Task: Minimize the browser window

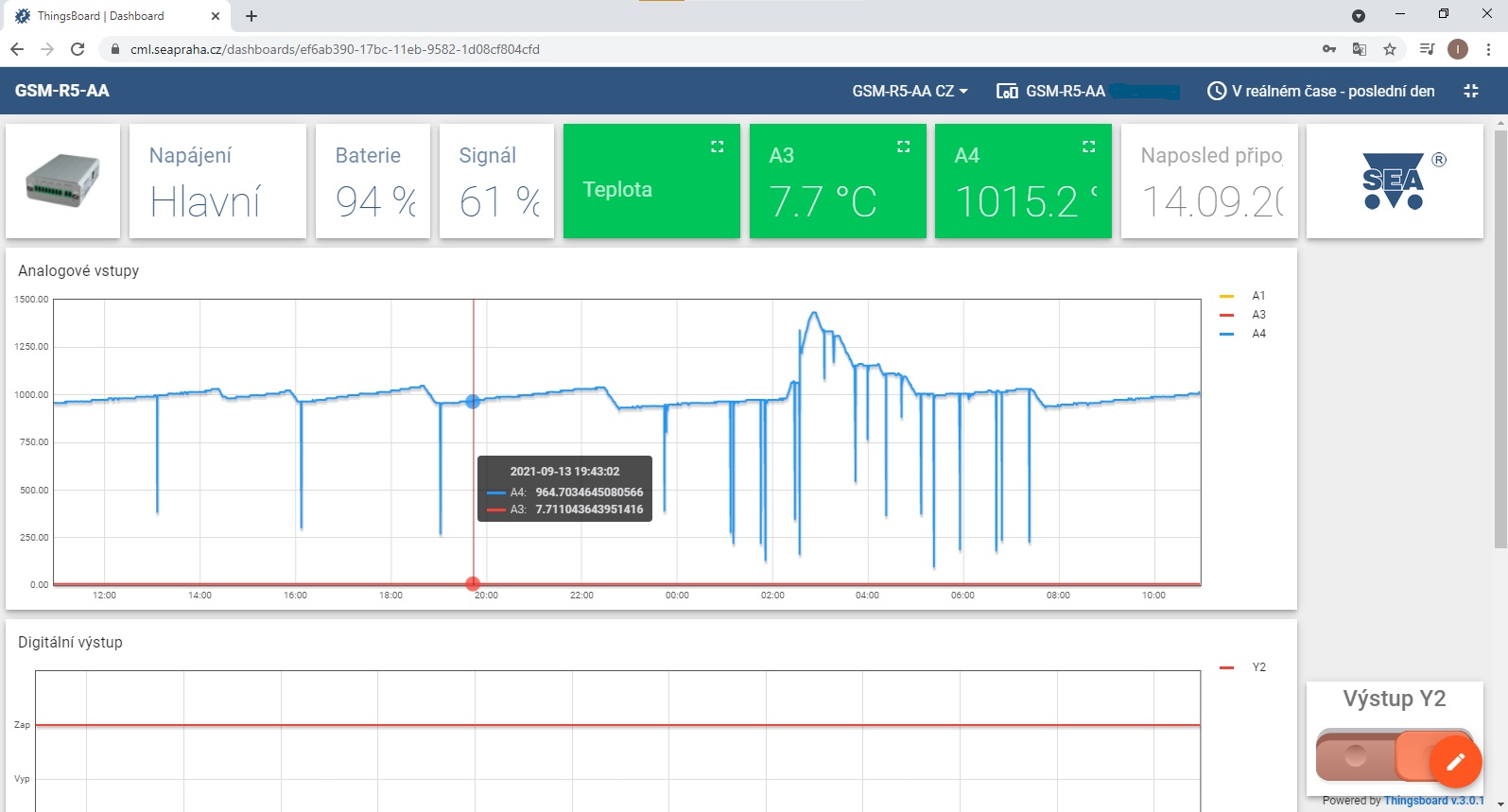Action: [x=1400, y=14]
